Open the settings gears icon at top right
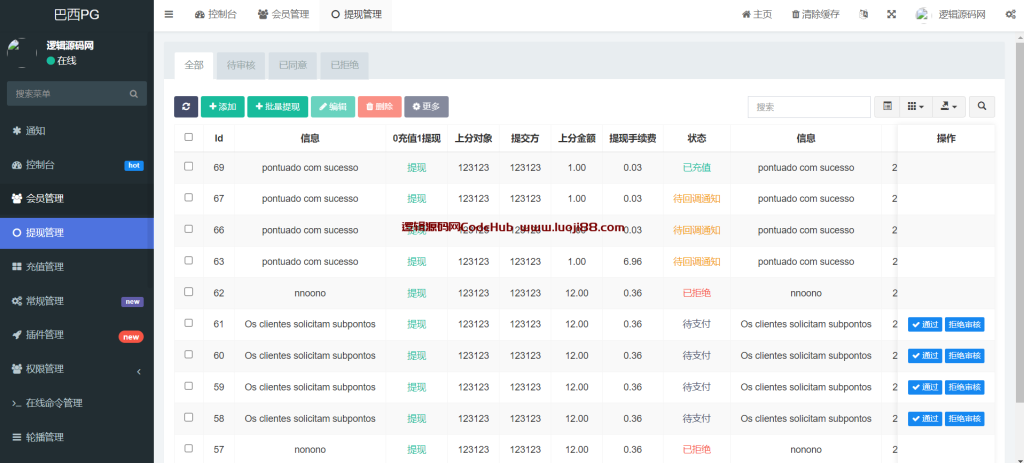 click(1010, 14)
